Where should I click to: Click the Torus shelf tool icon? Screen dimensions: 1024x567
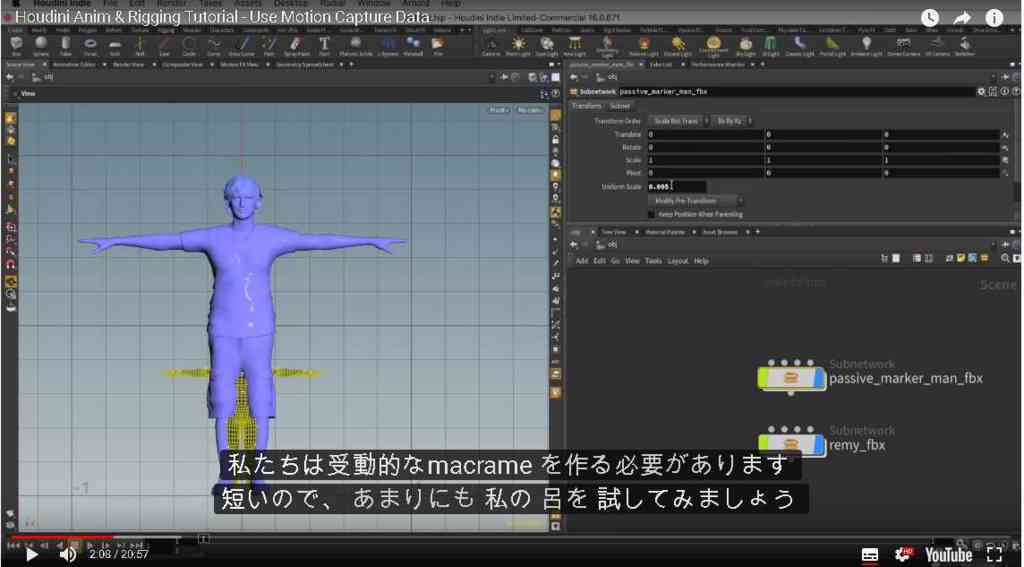coord(91,45)
